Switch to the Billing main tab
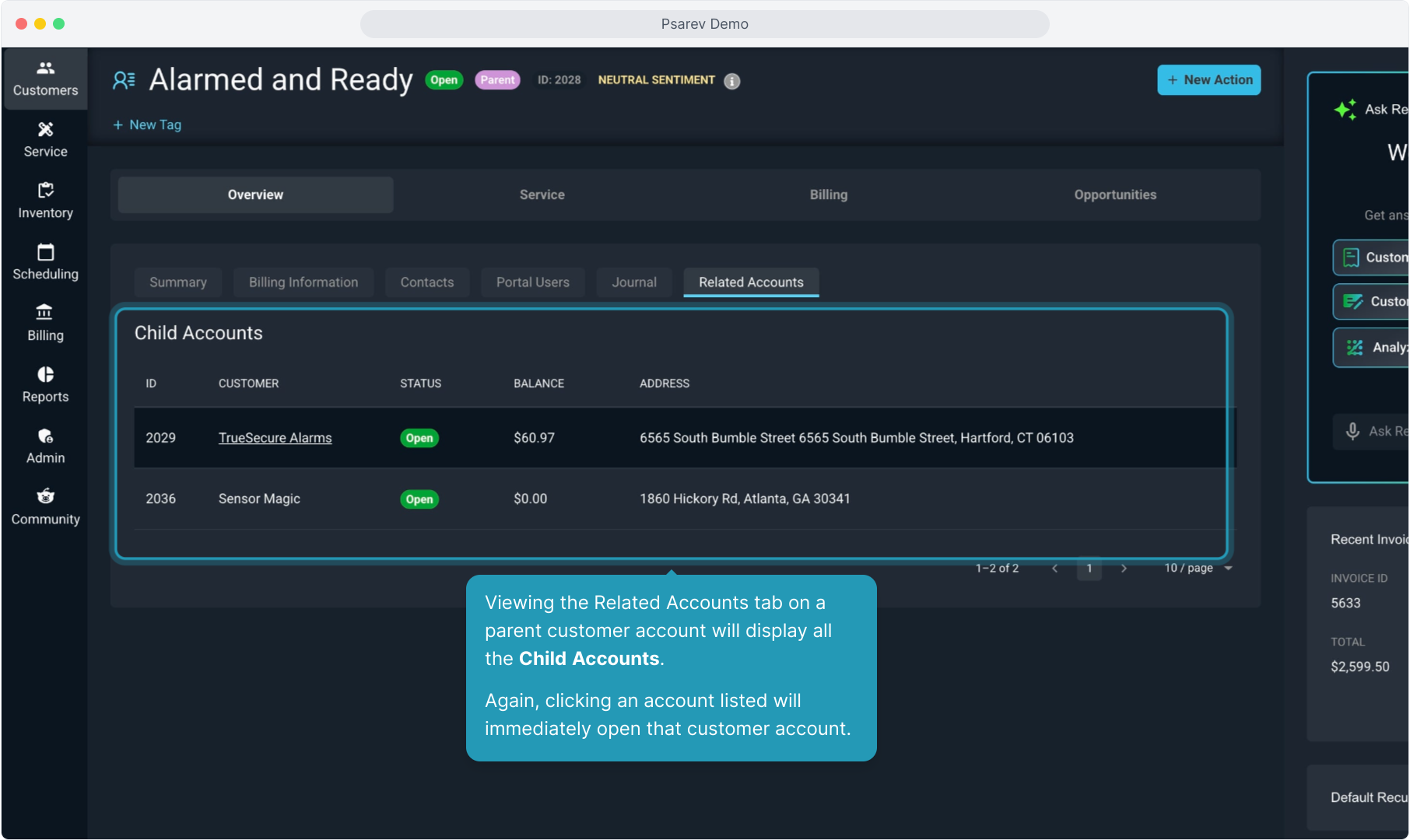Image resolution: width=1410 pixels, height=840 pixels. coord(828,195)
